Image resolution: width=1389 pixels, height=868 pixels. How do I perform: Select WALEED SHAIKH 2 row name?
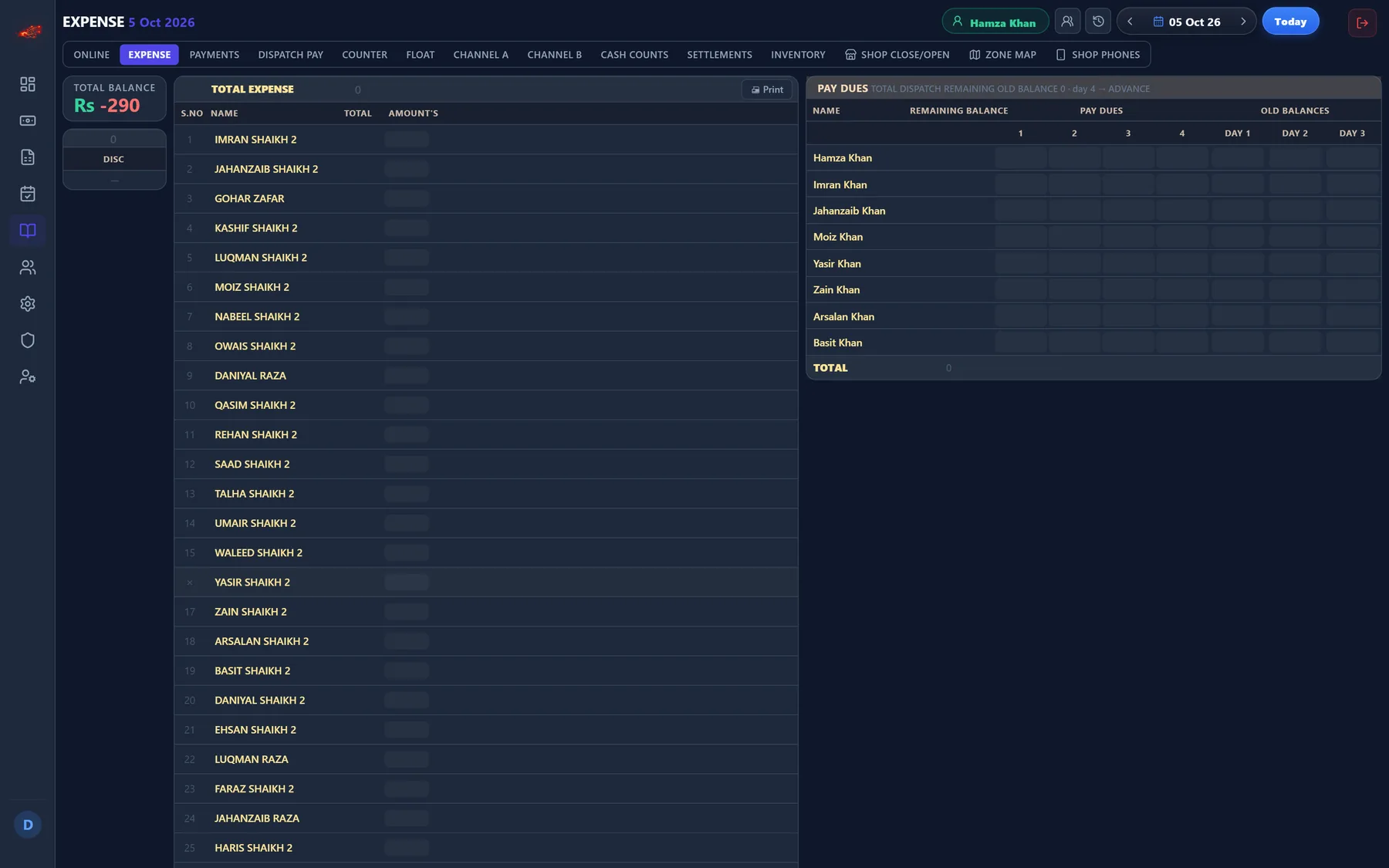click(259, 553)
